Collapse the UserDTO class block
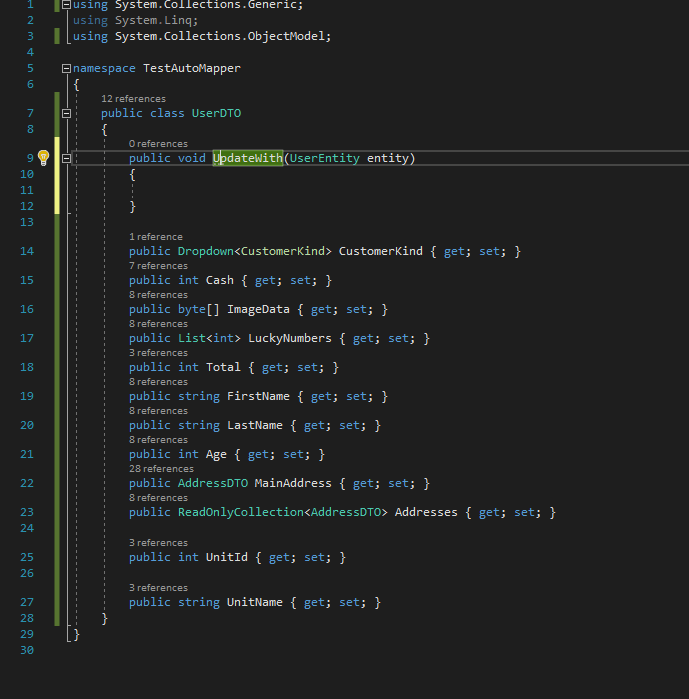This screenshot has height=699, width=689. pos(66,113)
